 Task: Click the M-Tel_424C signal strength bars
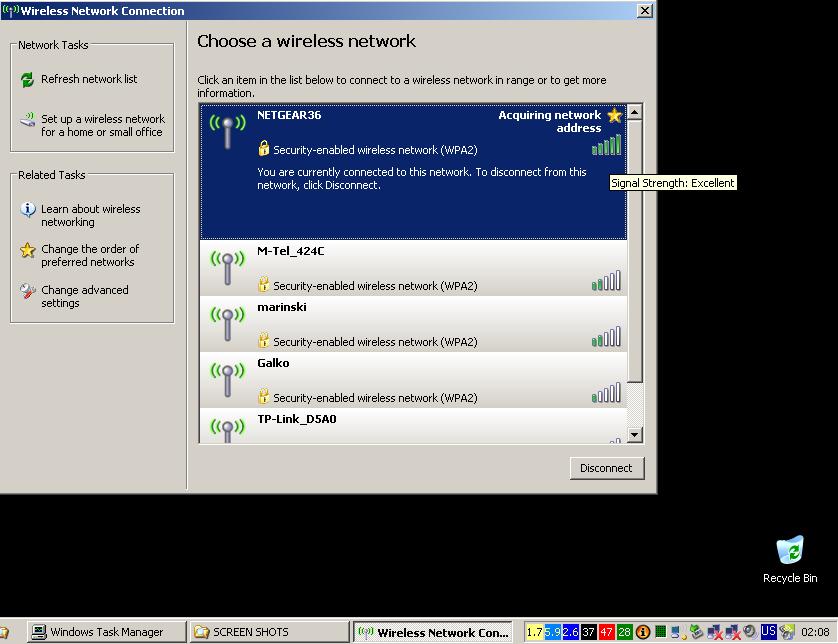tap(606, 281)
